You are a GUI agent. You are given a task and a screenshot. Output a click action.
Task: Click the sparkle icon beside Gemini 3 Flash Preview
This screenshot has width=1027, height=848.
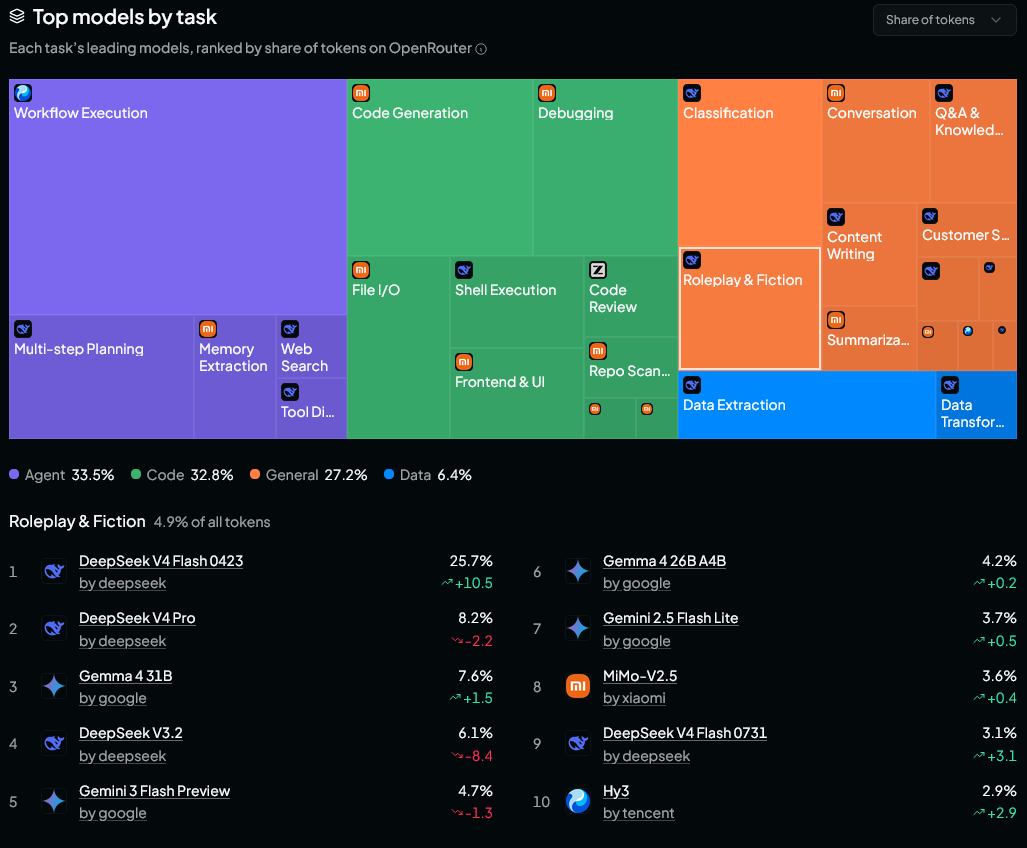(x=54, y=801)
